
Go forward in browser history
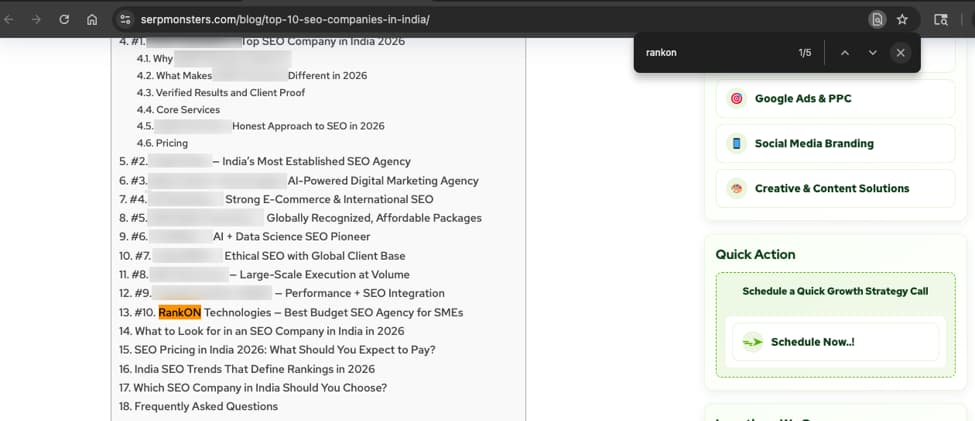tap(36, 19)
